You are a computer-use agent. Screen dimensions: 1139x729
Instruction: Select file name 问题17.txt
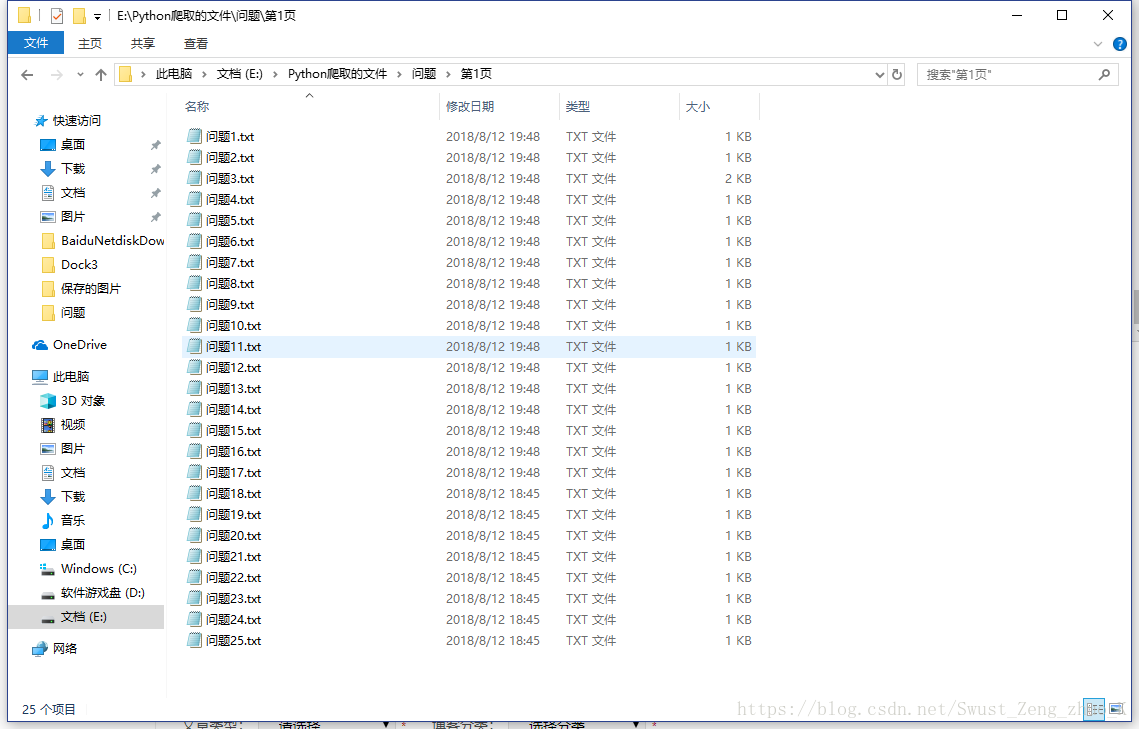pyautogui.click(x=233, y=473)
